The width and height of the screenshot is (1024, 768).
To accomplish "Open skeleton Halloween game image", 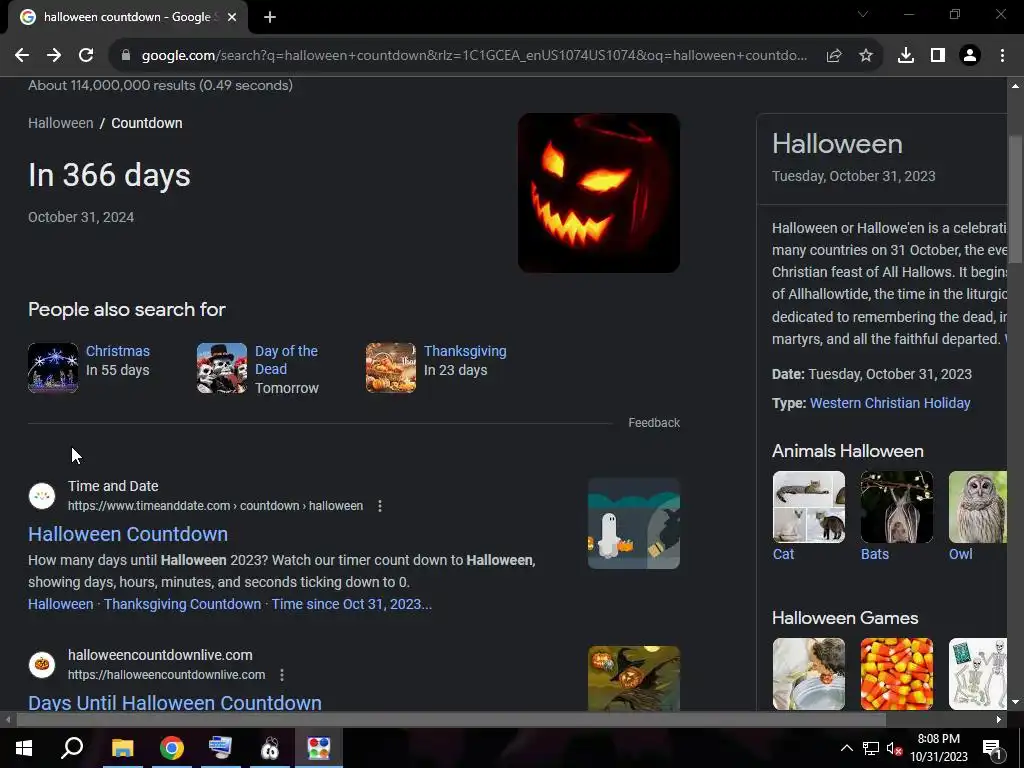I will (978, 674).
